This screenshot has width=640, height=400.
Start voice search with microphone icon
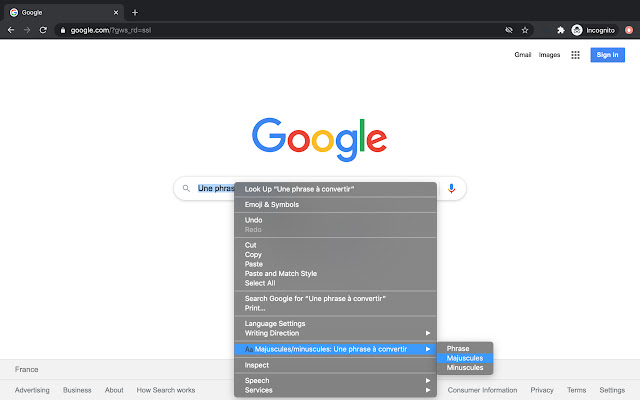451,189
